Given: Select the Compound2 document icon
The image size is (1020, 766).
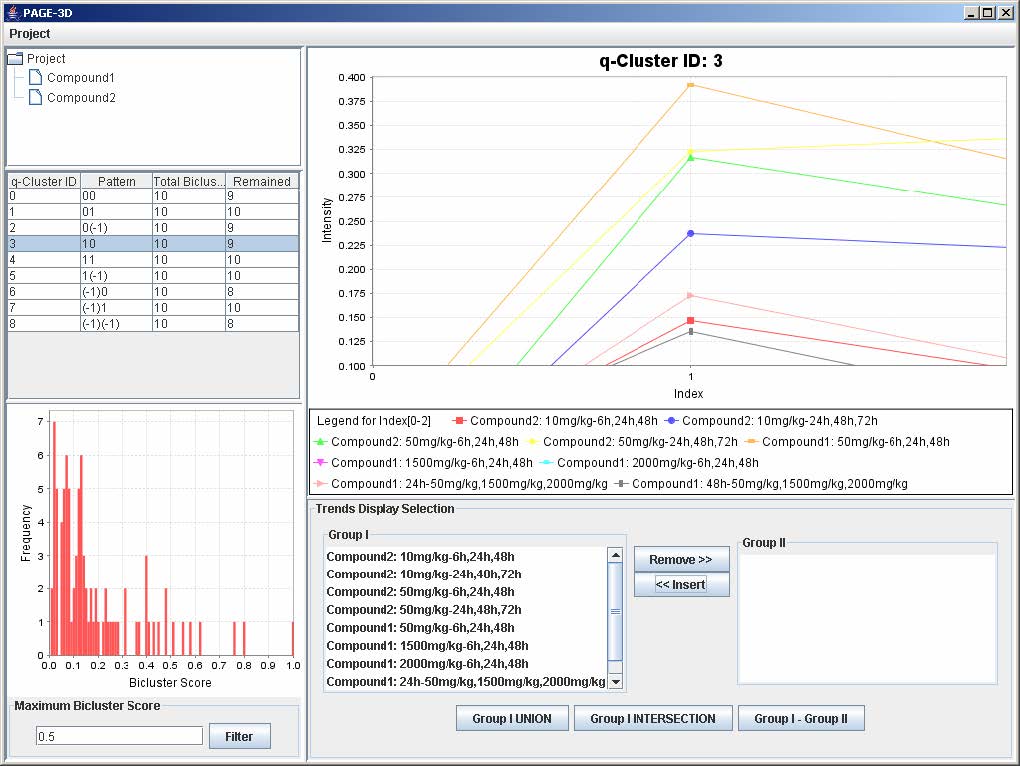Looking at the screenshot, I should point(35,98).
